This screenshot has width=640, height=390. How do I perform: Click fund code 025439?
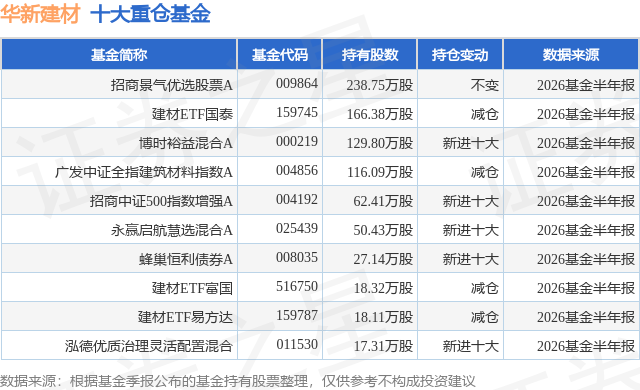click(x=297, y=228)
